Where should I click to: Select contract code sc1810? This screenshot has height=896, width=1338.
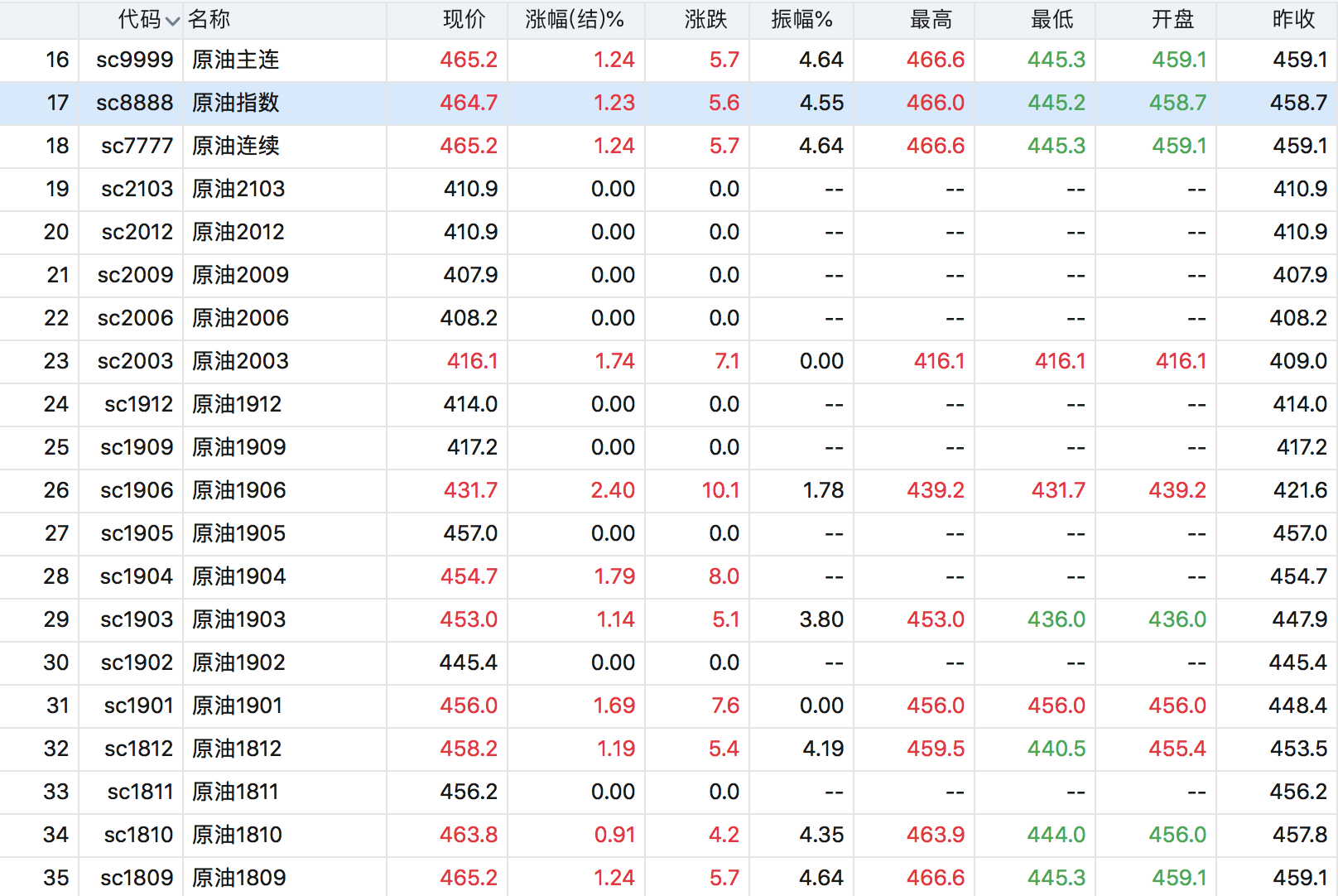(x=138, y=835)
